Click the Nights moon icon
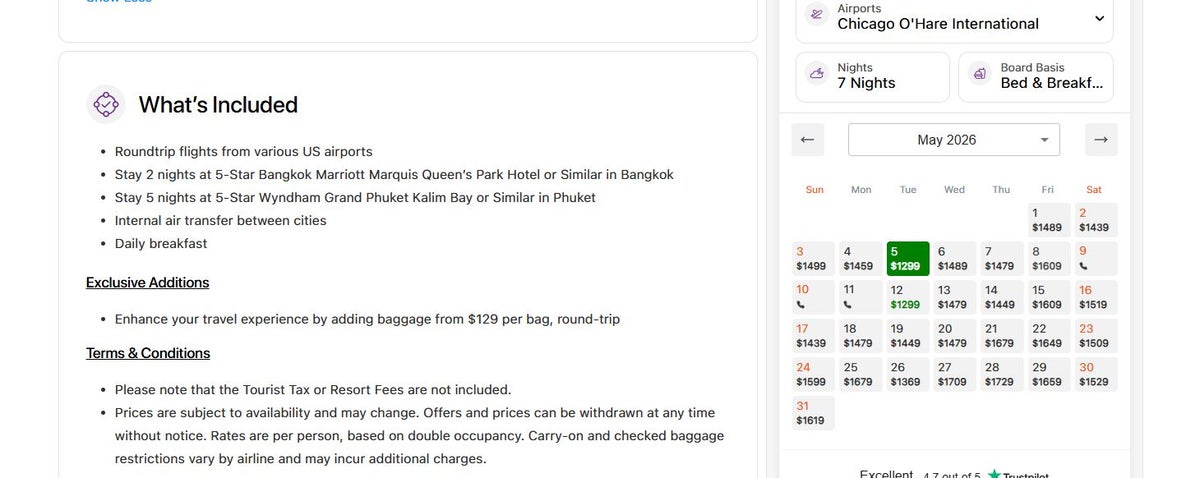The height and width of the screenshot is (478, 1200). coord(817,75)
